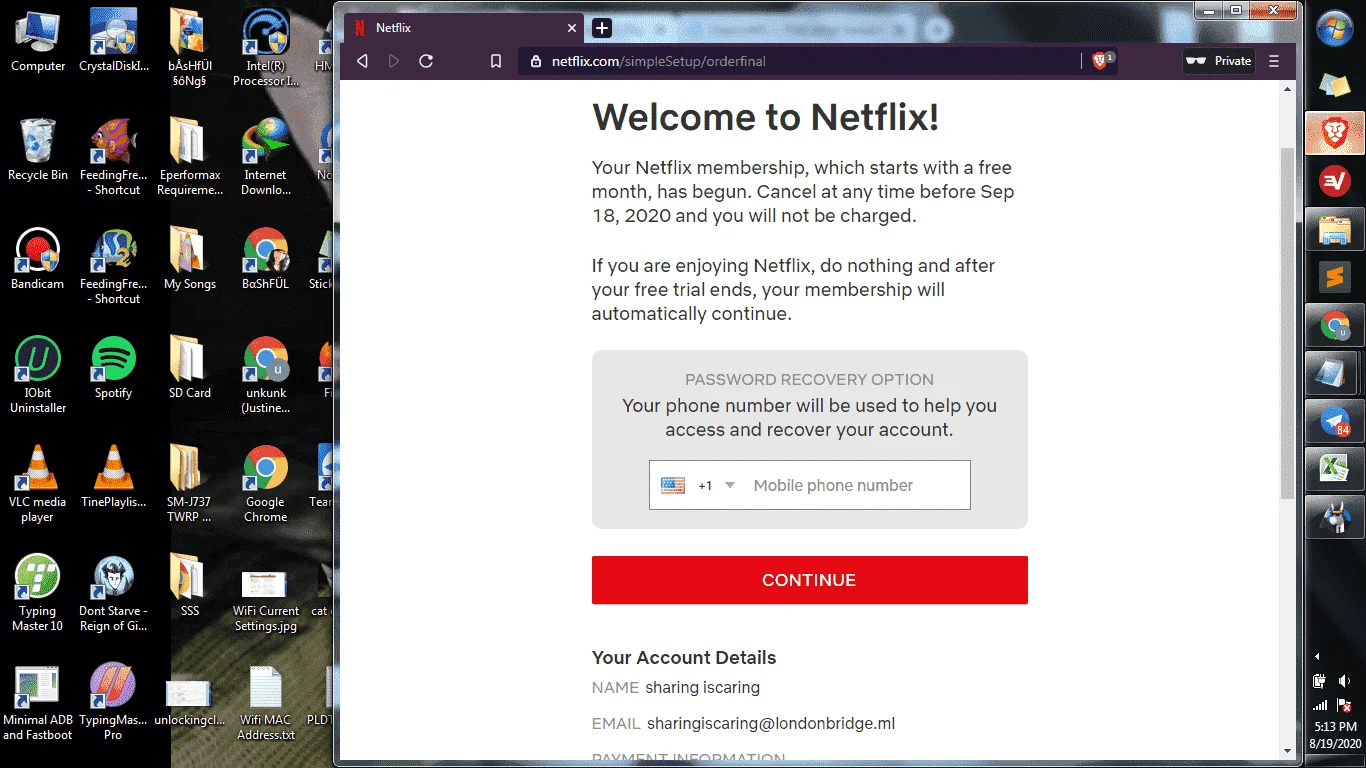Click the forward navigation arrow in Brave

[394, 61]
